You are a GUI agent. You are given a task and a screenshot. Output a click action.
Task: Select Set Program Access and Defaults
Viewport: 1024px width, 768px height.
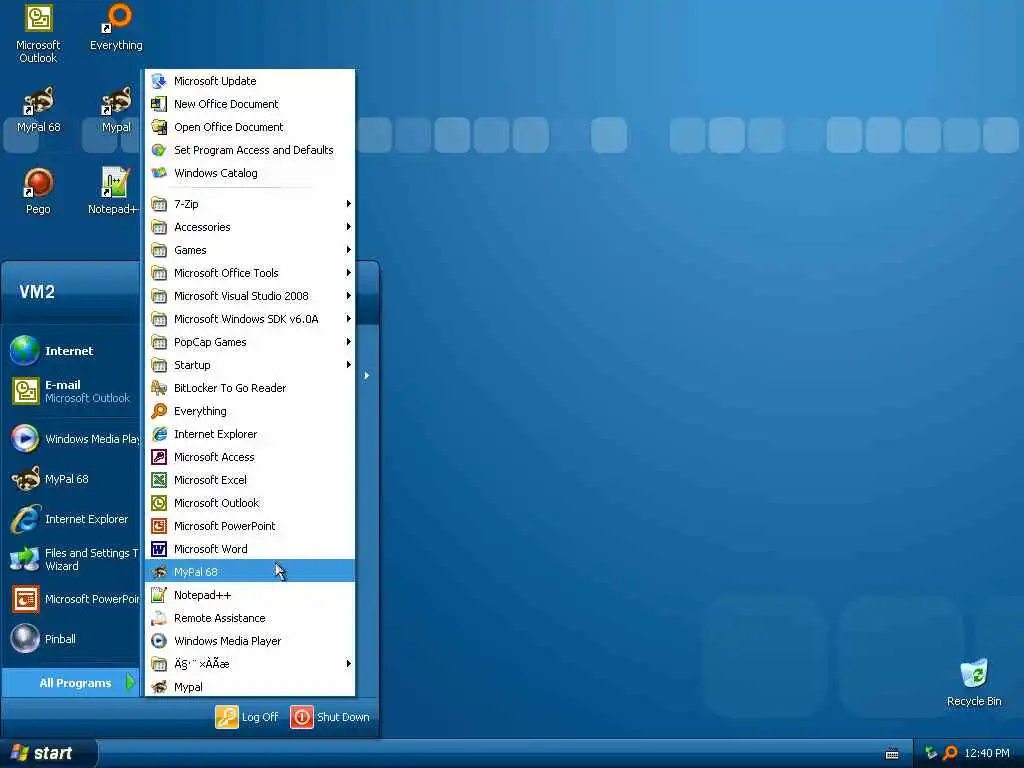(250, 150)
